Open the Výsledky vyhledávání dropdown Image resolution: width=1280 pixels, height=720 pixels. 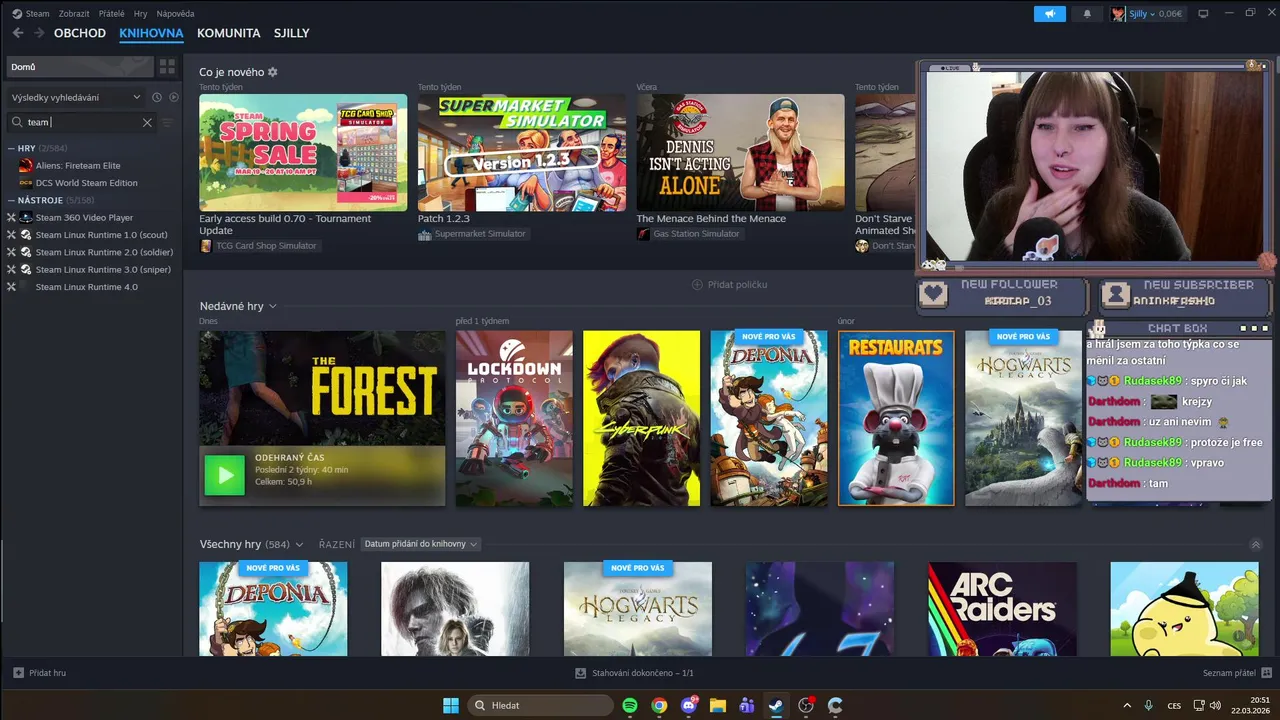pos(76,97)
